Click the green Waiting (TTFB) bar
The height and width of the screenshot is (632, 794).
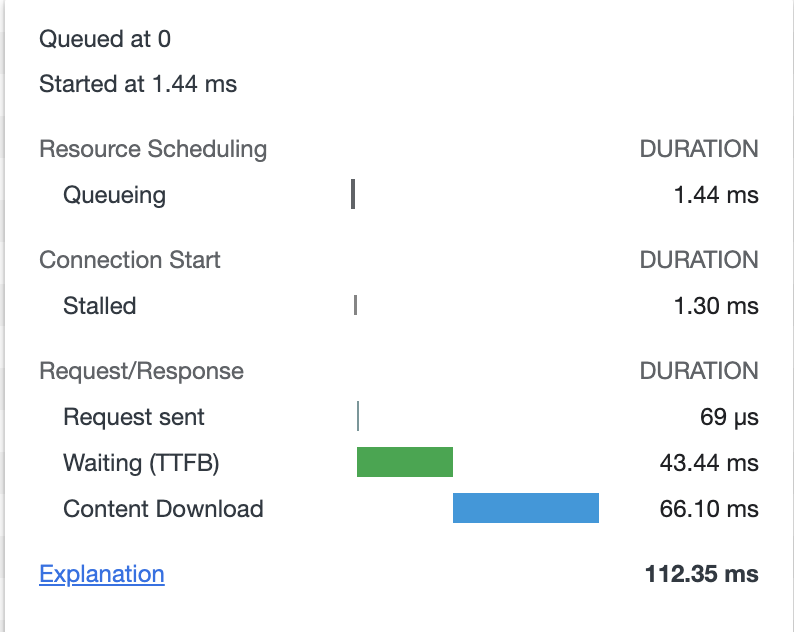click(405, 462)
